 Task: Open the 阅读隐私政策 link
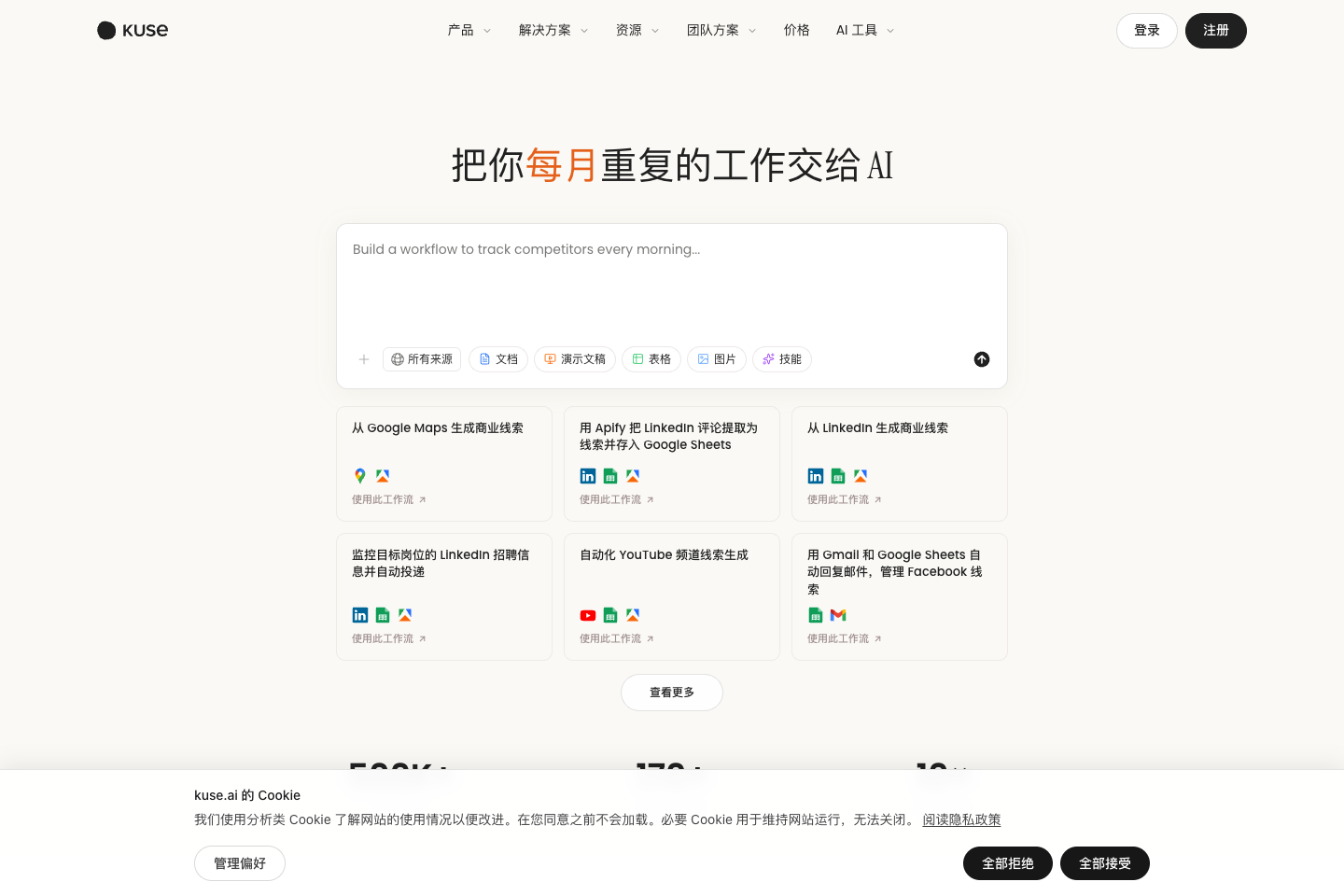(x=961, y=819)
